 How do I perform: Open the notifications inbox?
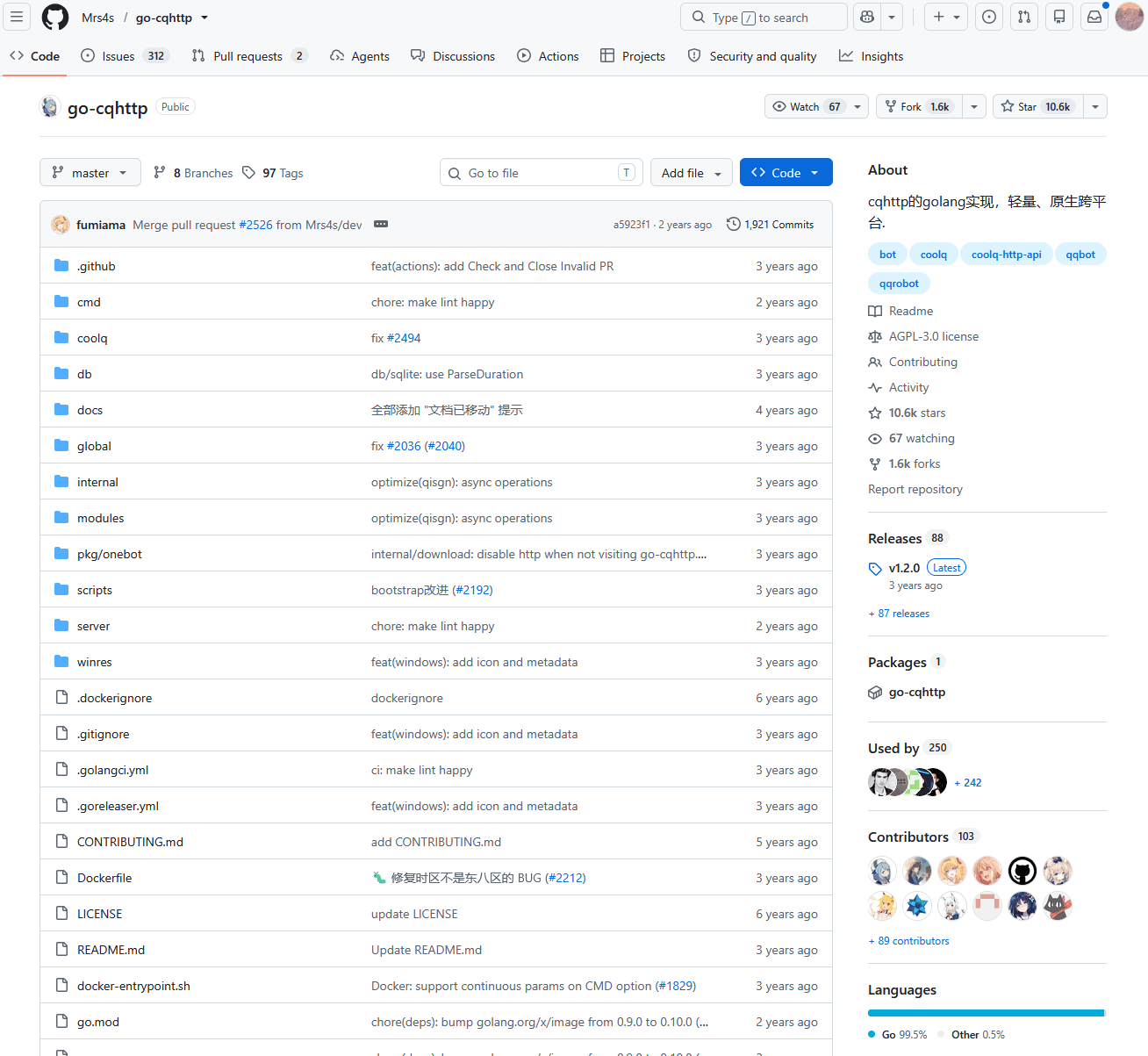click(x=1094, y=17)
